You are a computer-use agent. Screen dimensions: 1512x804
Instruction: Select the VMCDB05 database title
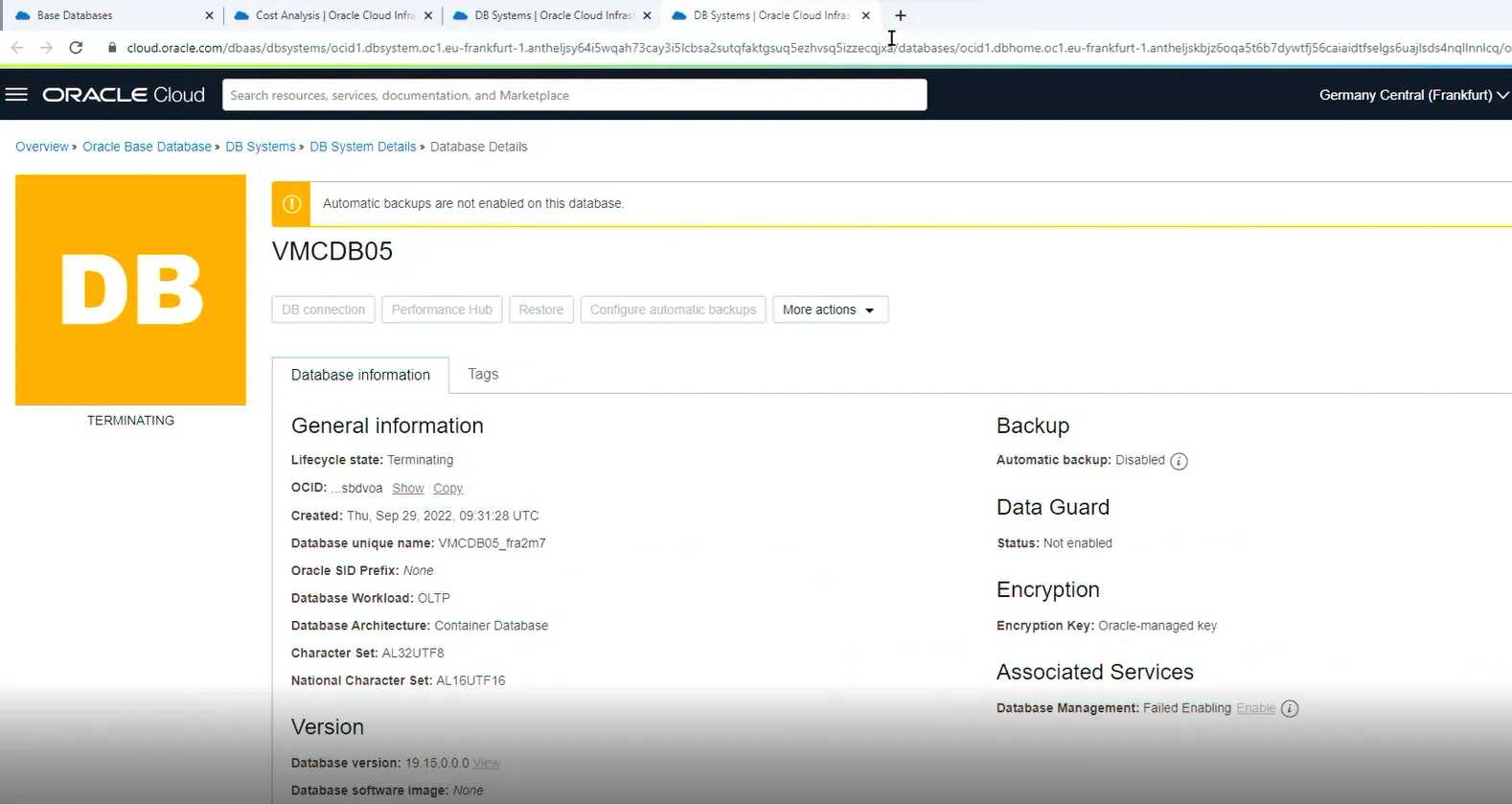pyautogui.click(x=332, y=251)
